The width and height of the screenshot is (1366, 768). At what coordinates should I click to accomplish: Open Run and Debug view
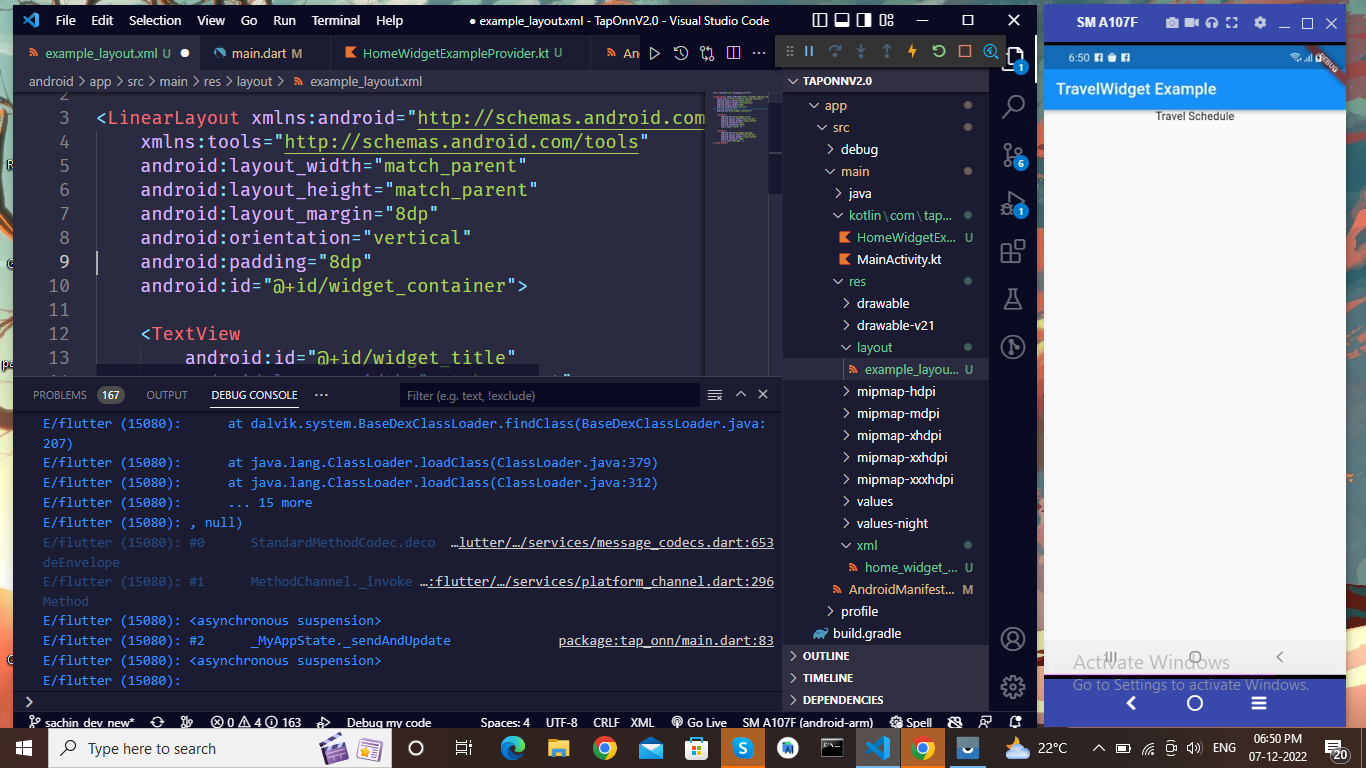(x=1013, y=203)
